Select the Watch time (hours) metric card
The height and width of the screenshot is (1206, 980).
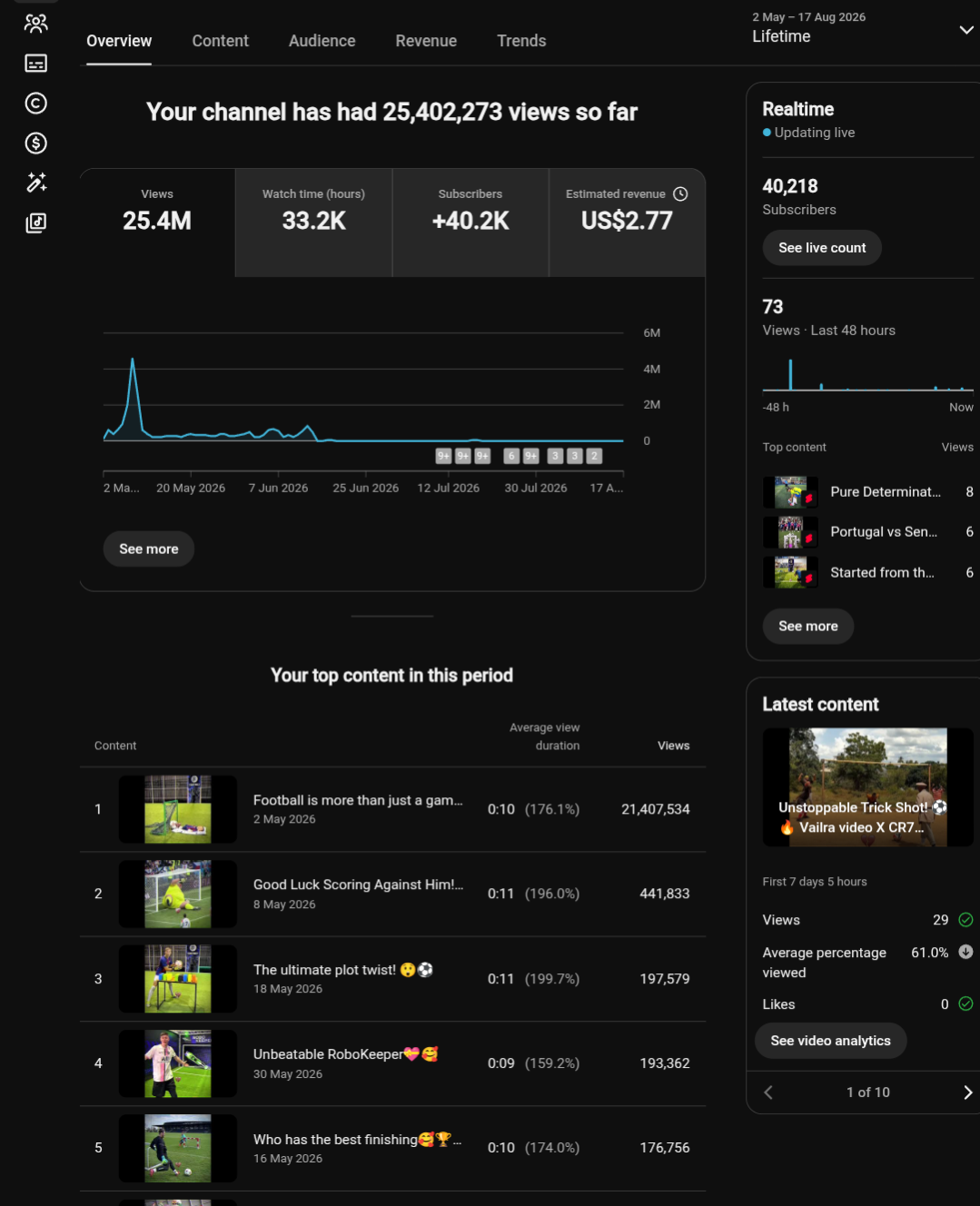pyautogui.click(x=313, y=222)
